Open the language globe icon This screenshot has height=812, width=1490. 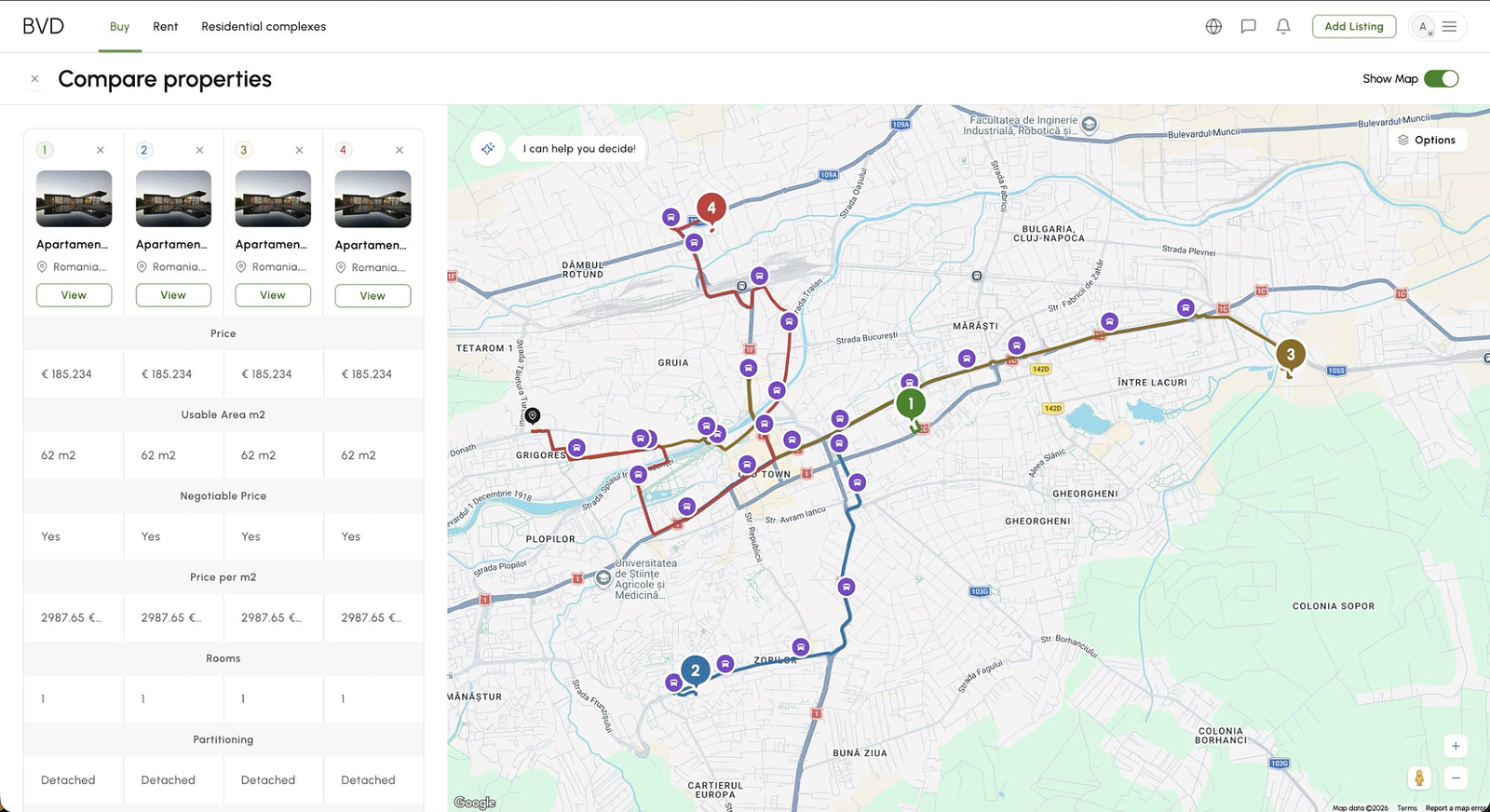tap(1213, 26)
